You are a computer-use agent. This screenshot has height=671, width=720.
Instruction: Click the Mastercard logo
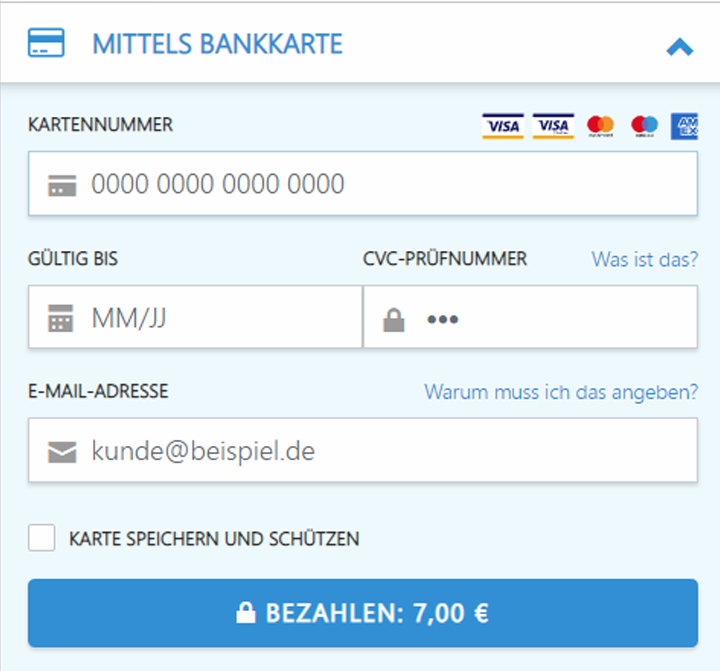point(600,125)
